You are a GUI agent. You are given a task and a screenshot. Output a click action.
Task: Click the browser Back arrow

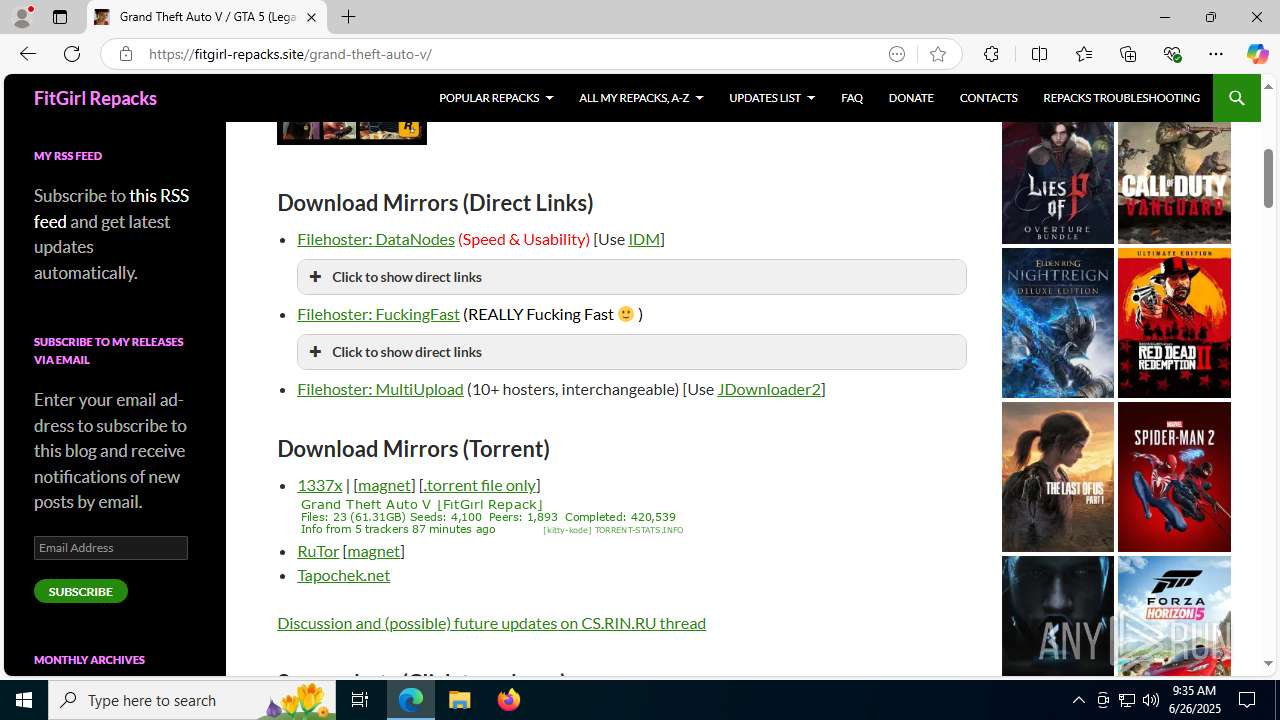tap(27, 54)
